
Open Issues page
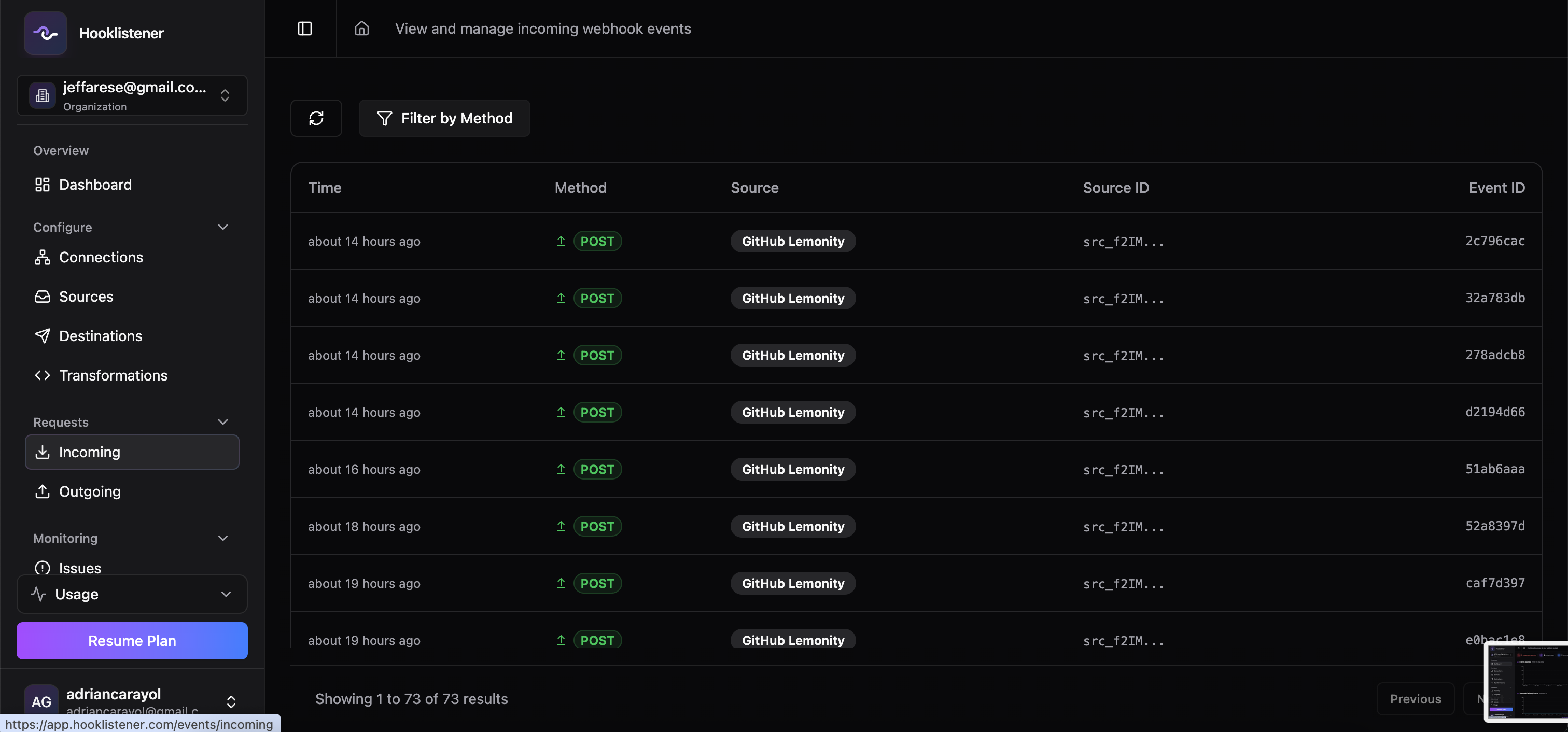[132, 568]
